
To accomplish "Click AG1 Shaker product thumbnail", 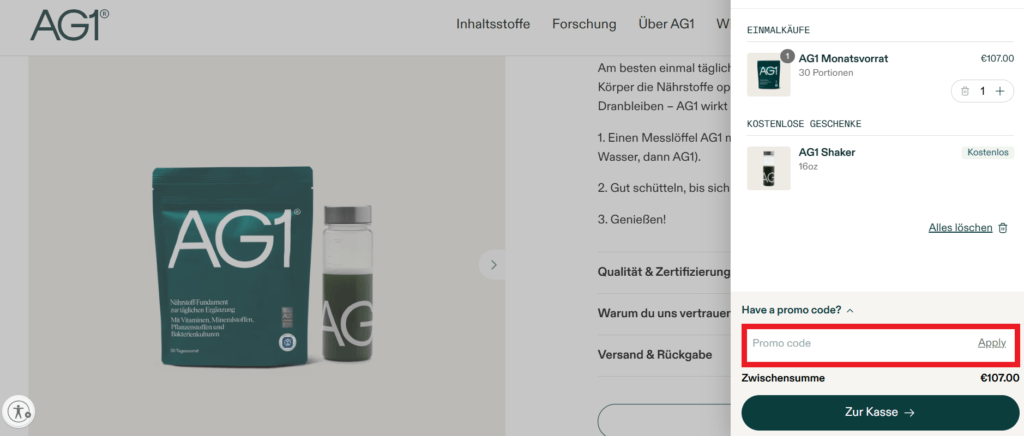I will [x=769, y=168].
